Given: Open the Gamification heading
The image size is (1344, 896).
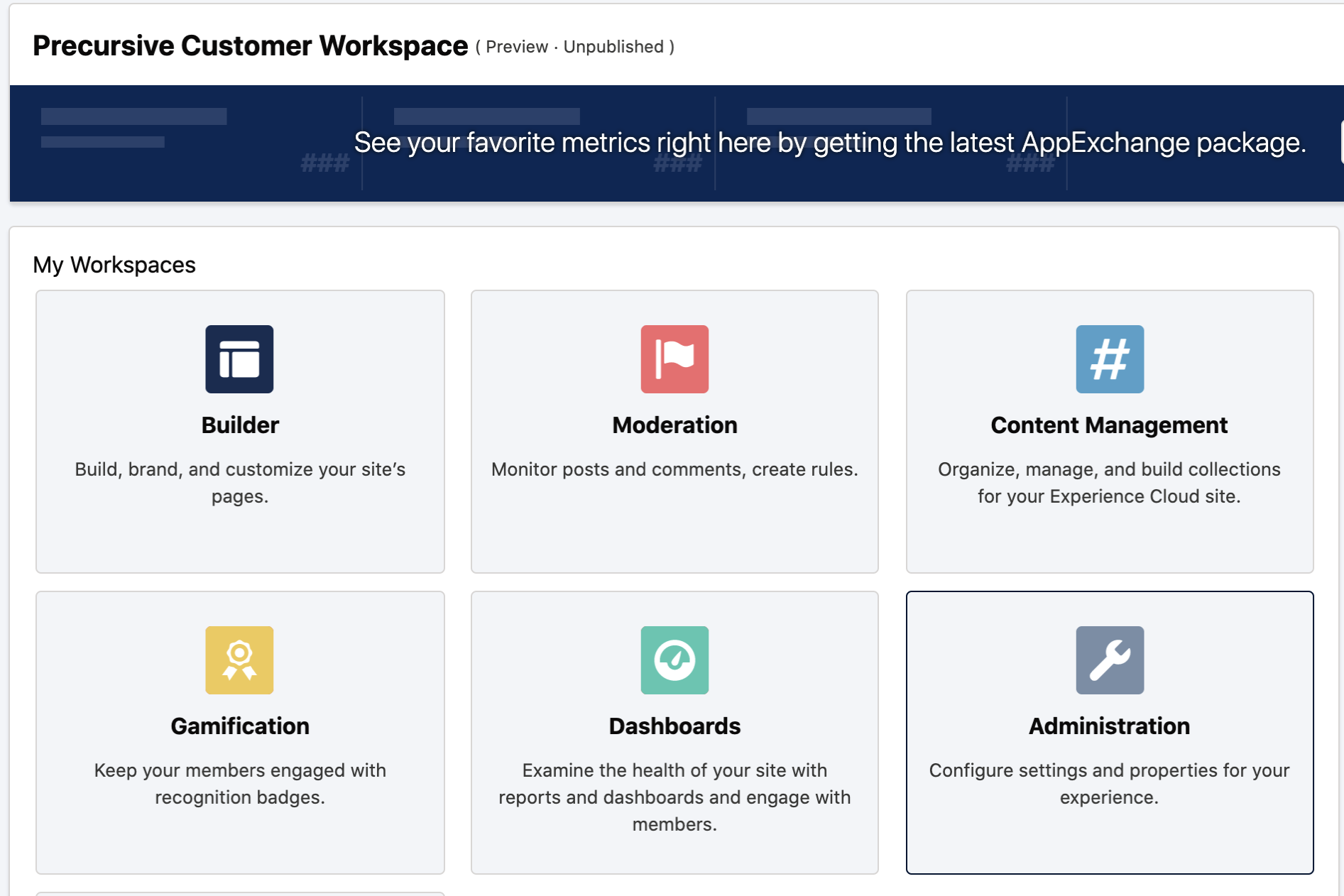Looking at the screenshot, I should point(240,726).
